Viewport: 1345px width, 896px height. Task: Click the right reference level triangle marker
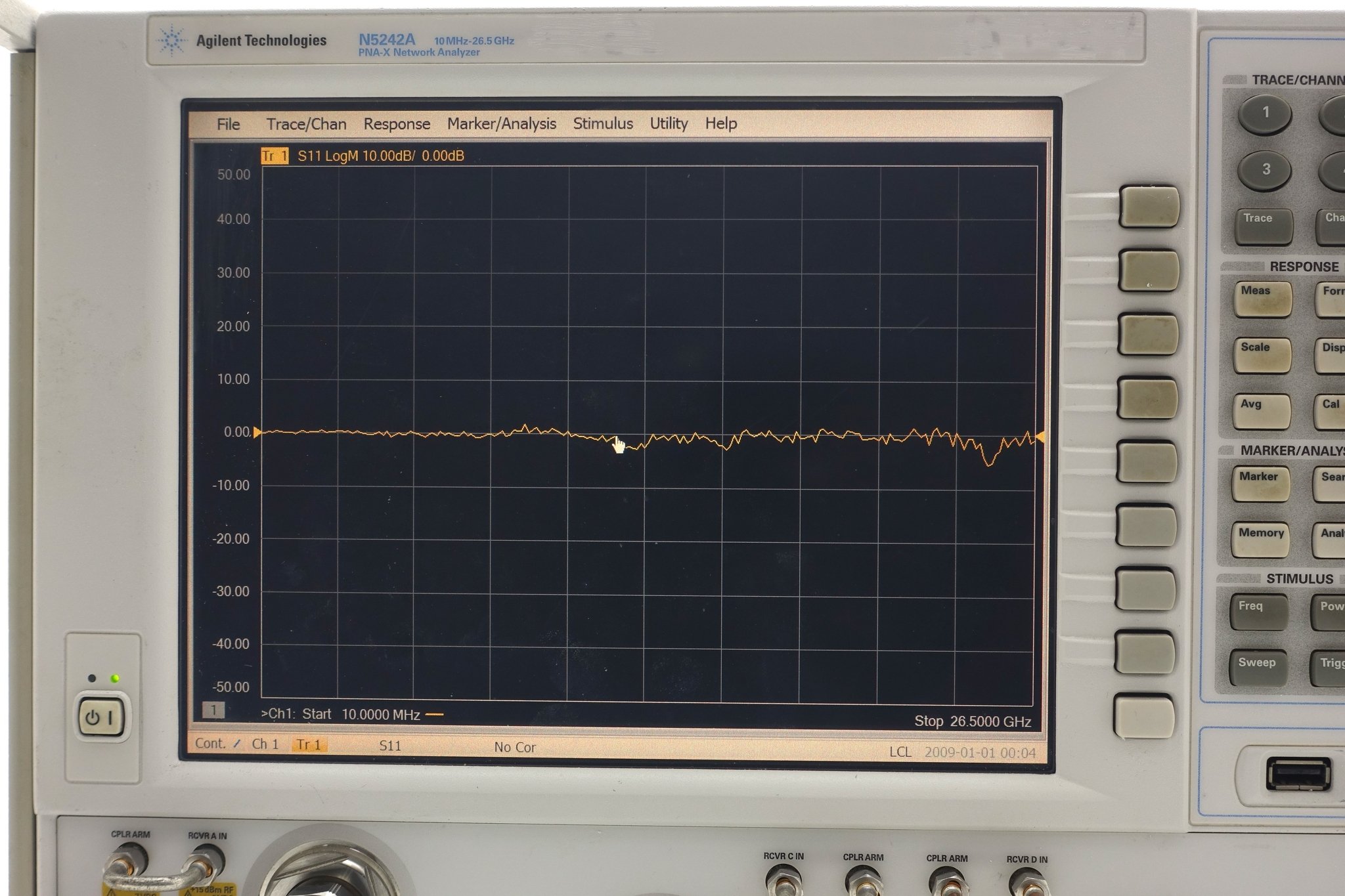(x=1040, y=437)
